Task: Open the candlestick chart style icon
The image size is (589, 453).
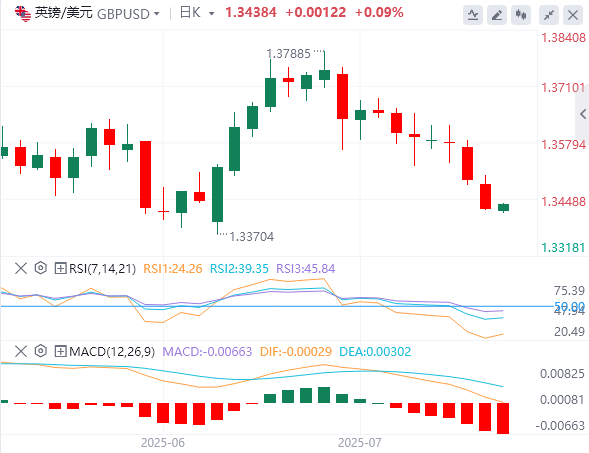Action: [521, 15]
